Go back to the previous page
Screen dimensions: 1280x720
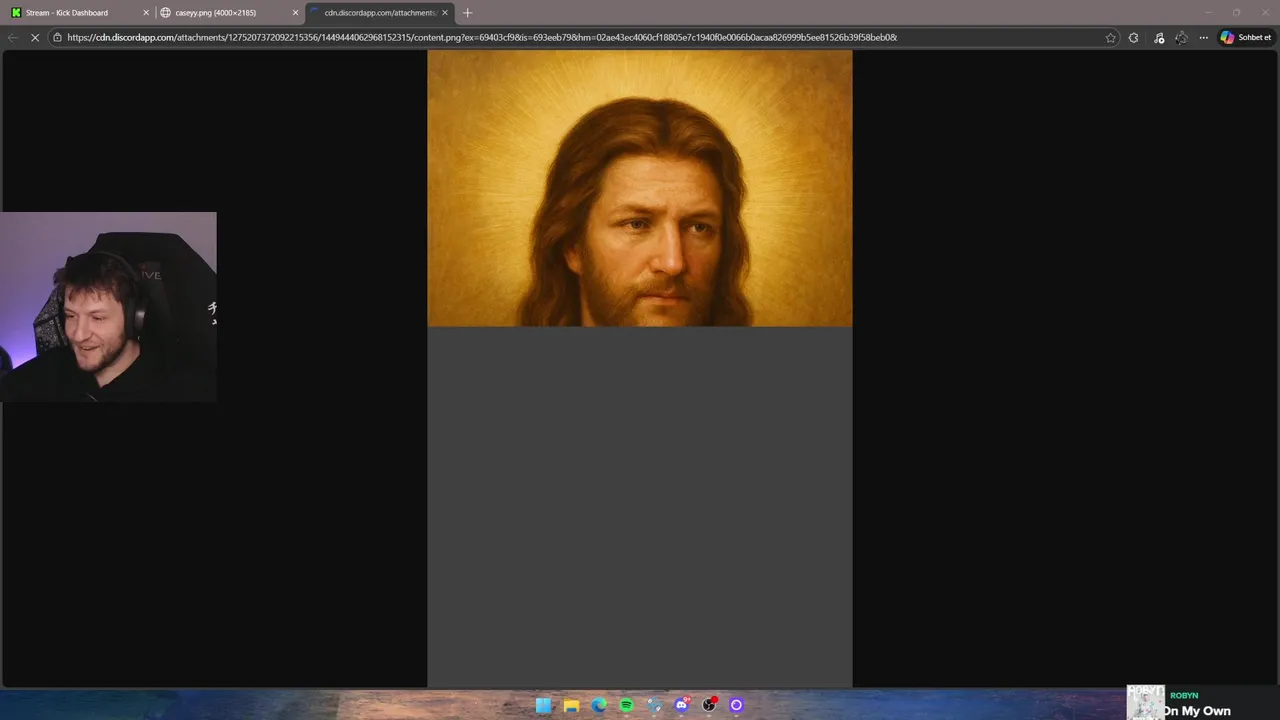[12, 38]
